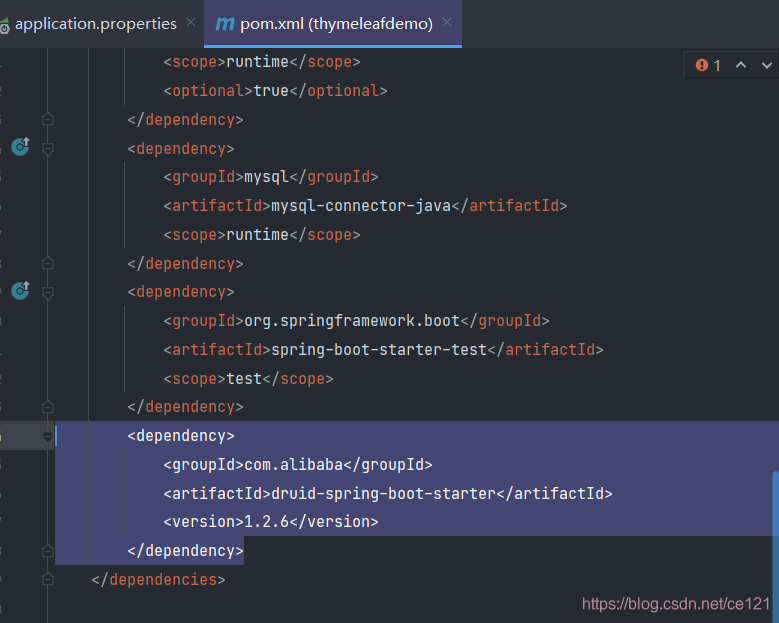Click the Maven icon on pom.xml tab
This screenshot has width=779, height=623.
pos(225,23)
